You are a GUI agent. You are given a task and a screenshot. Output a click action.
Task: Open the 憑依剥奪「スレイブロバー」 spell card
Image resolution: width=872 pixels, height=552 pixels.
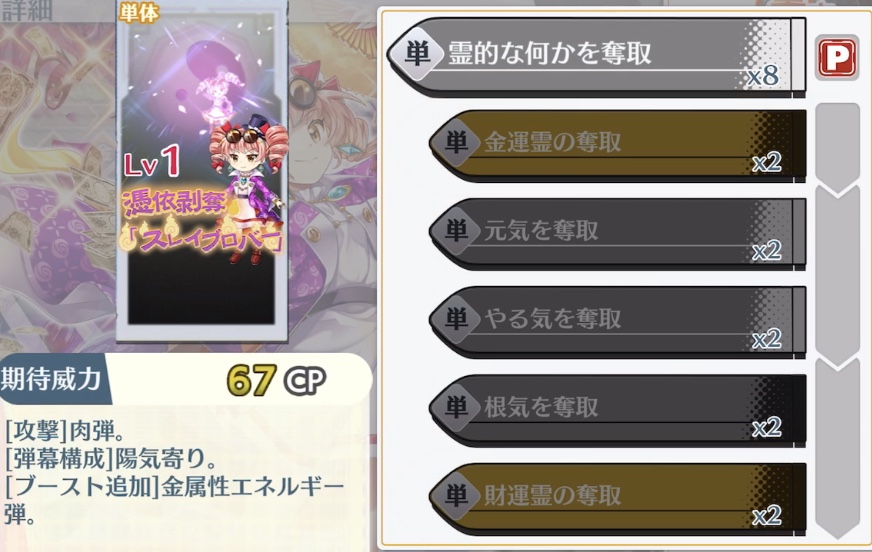[202, 170]
